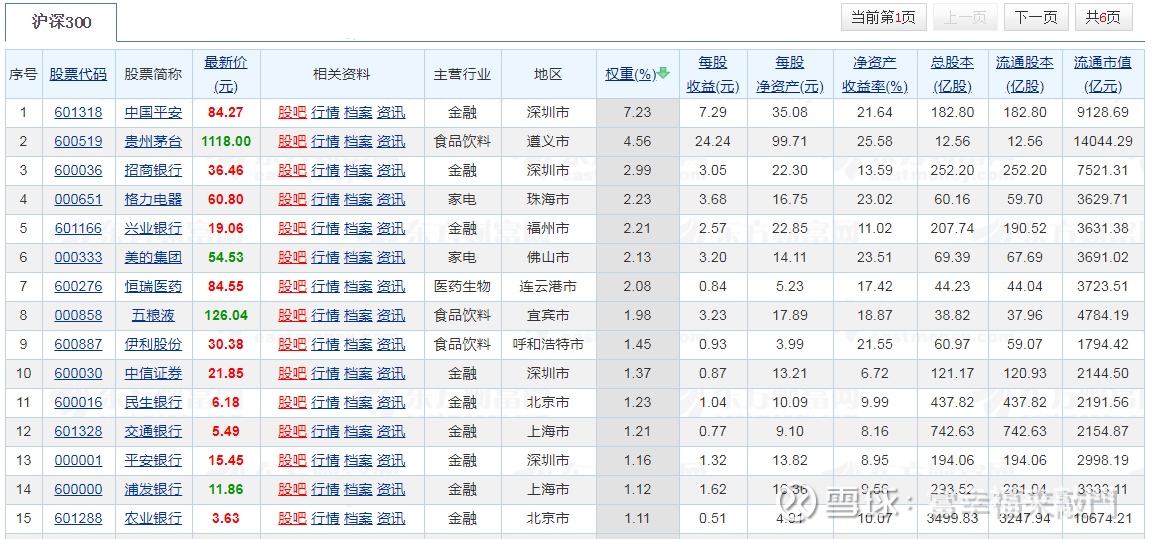This screenshot has height=539, width=1152.
Task: Open the 伊利股份 stock name link
Action: coord(153,345)
